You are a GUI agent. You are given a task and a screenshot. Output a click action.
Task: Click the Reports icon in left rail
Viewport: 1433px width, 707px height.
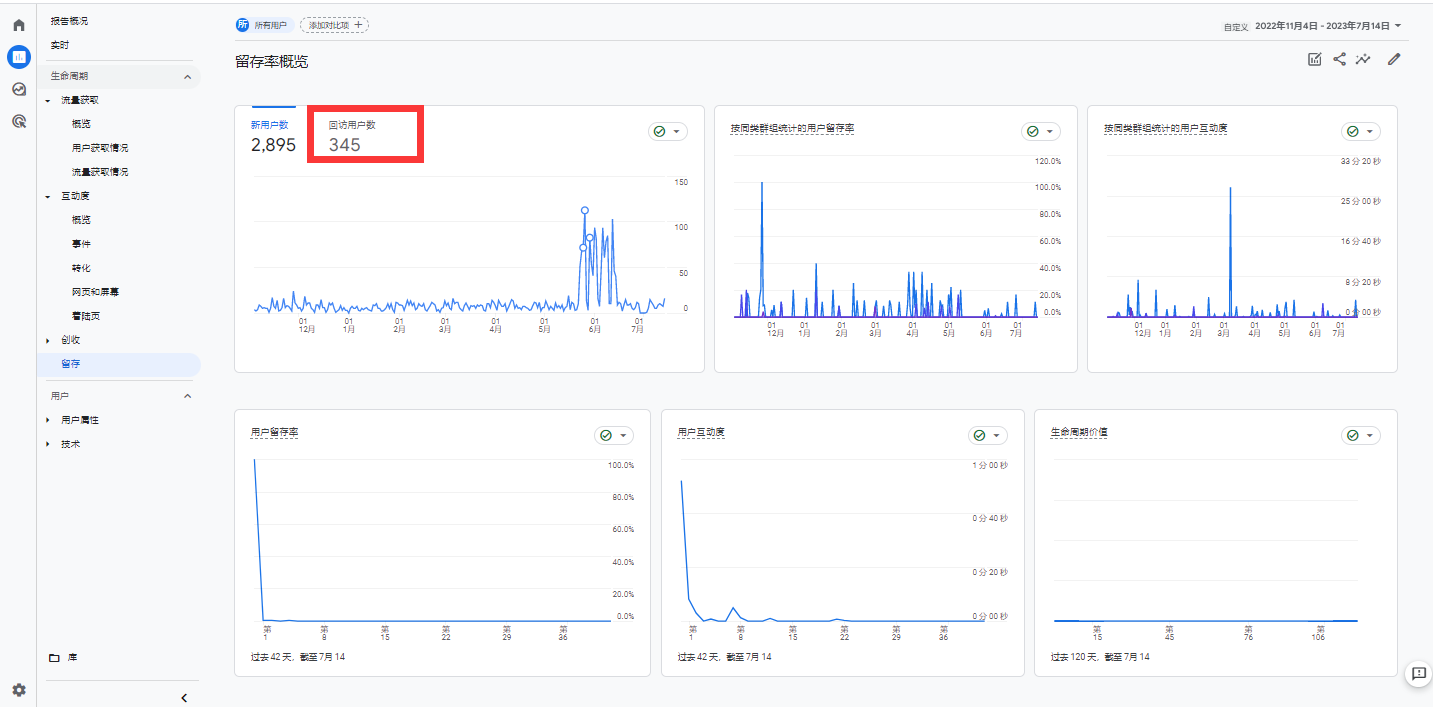(x=18, y=57)
